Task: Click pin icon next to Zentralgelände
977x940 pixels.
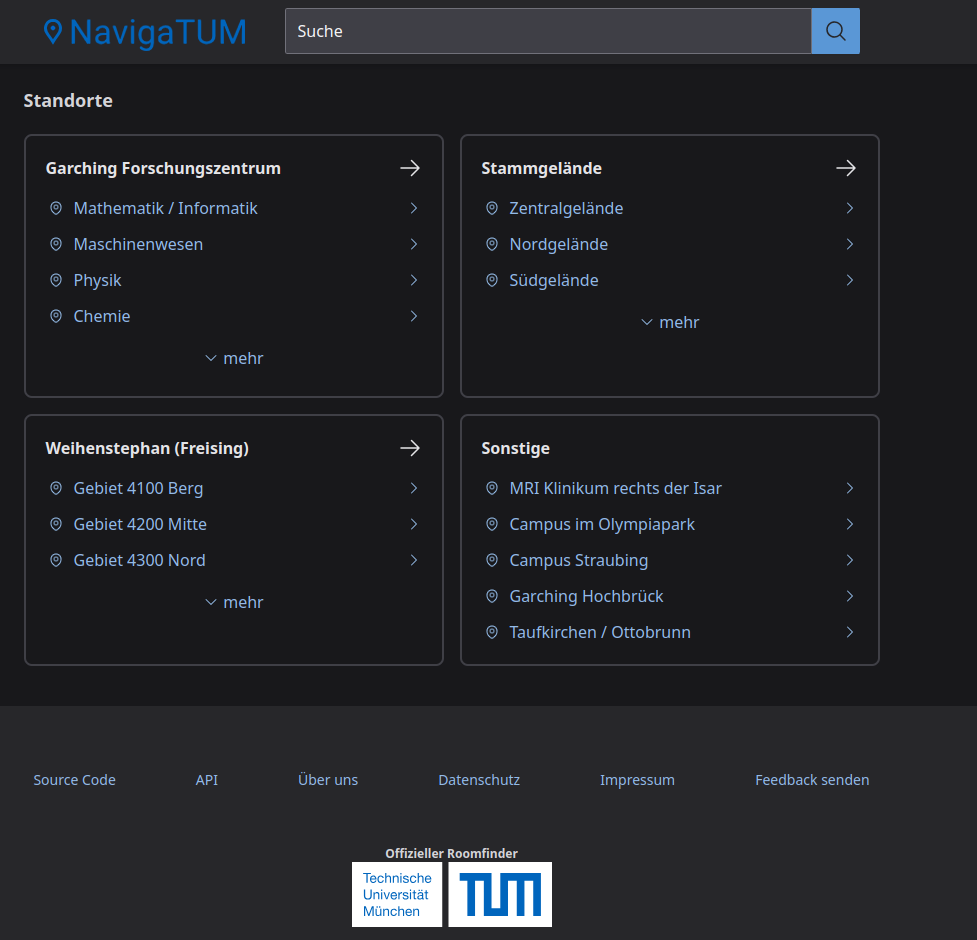Action: (x=492, y=208)
